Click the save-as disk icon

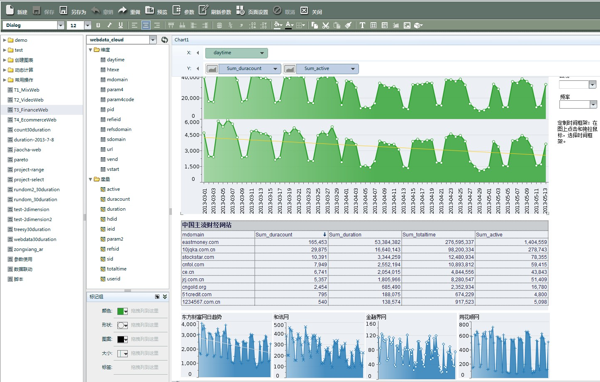point(64,11)
